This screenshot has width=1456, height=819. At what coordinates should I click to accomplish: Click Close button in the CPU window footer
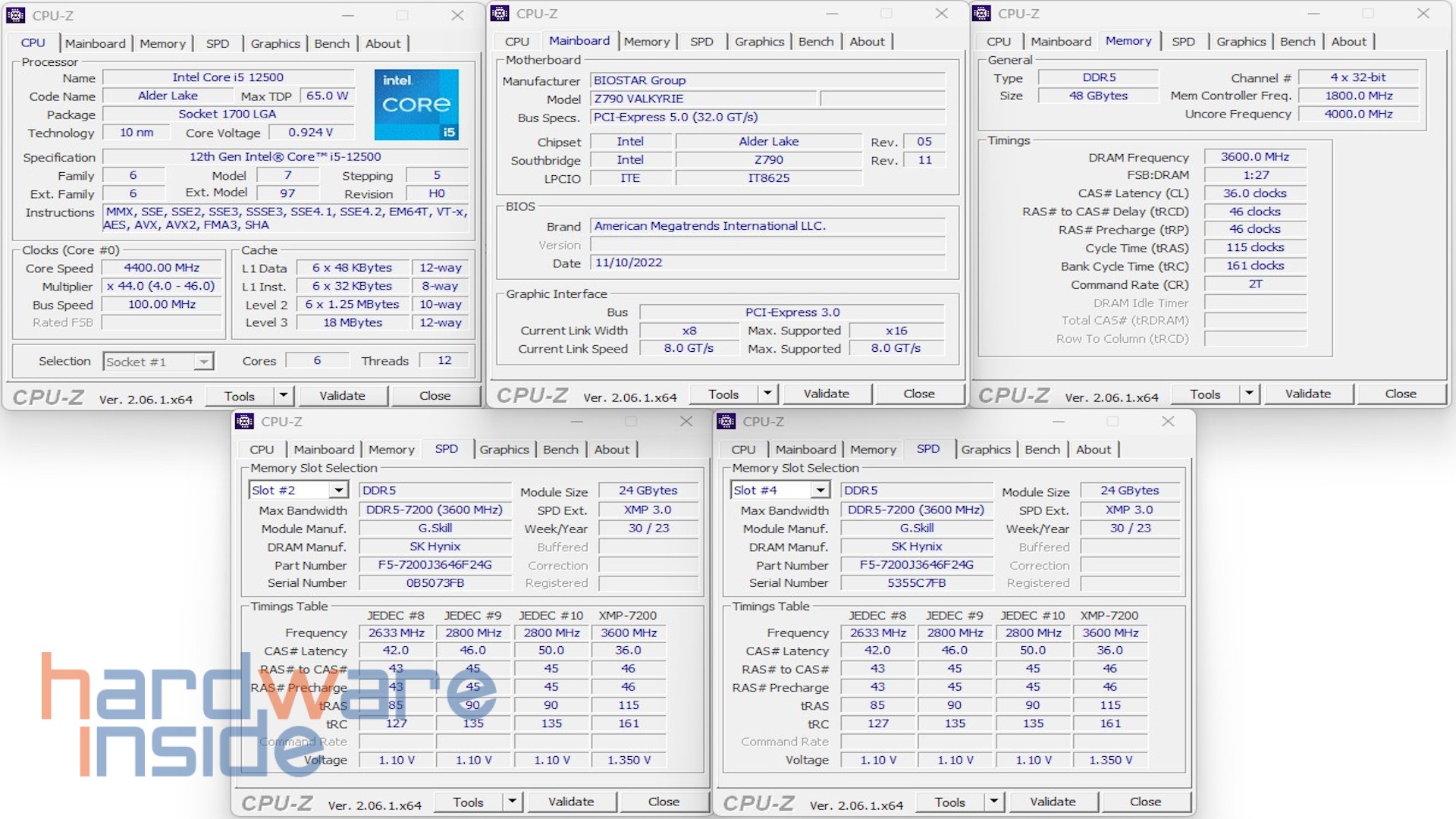pos(435,396)
